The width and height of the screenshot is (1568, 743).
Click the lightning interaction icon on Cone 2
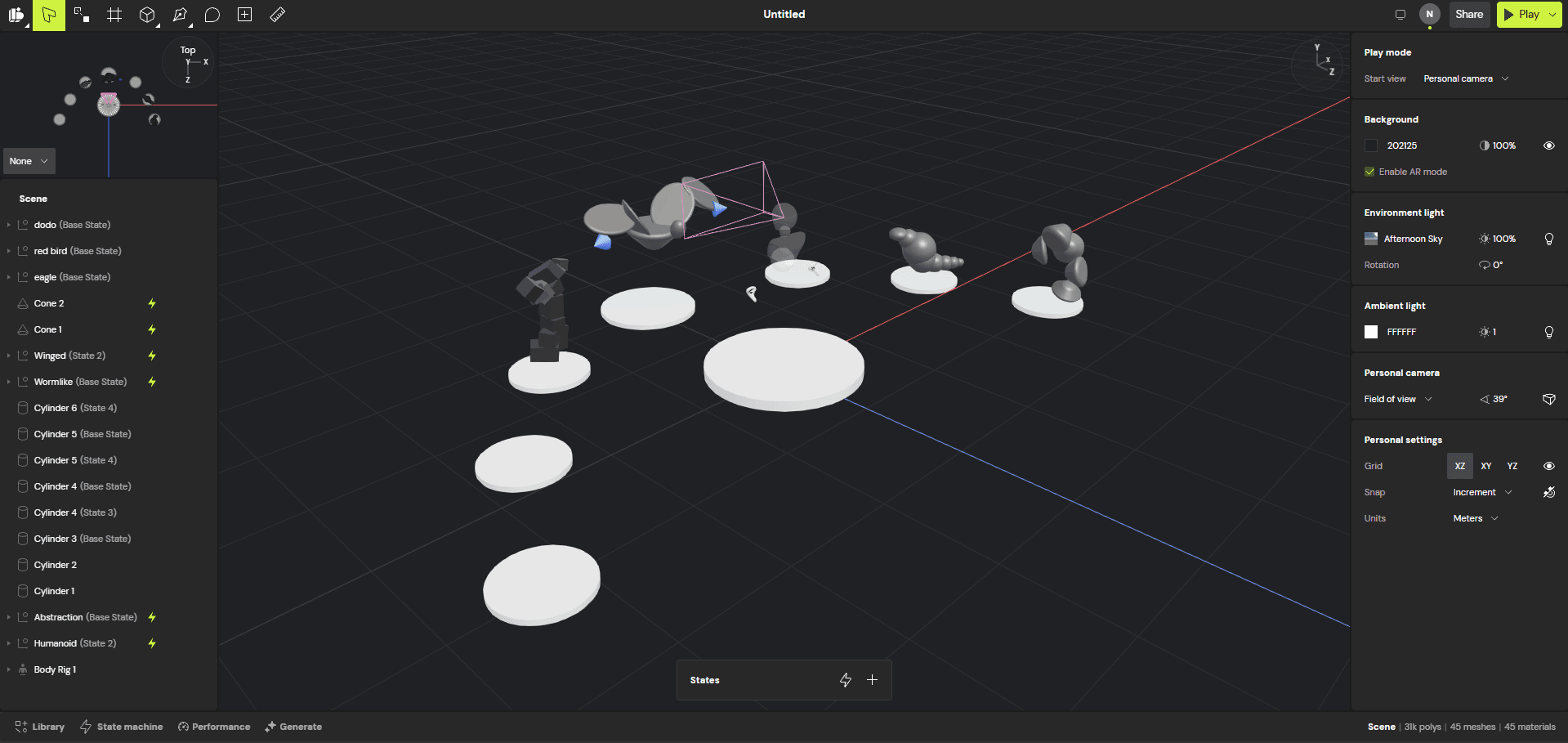(x=152, y=303)
